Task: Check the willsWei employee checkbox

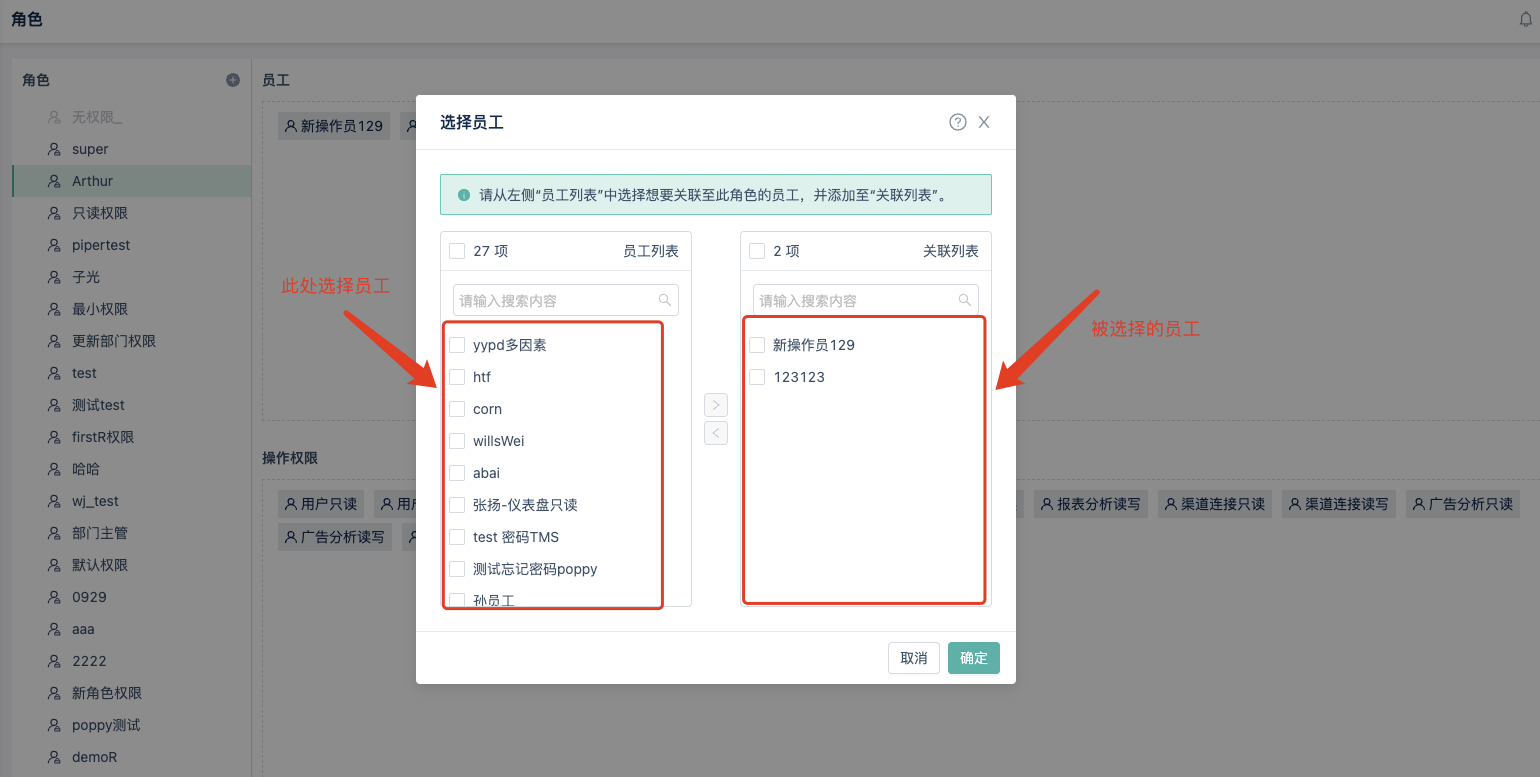Action: pos(457,441)
